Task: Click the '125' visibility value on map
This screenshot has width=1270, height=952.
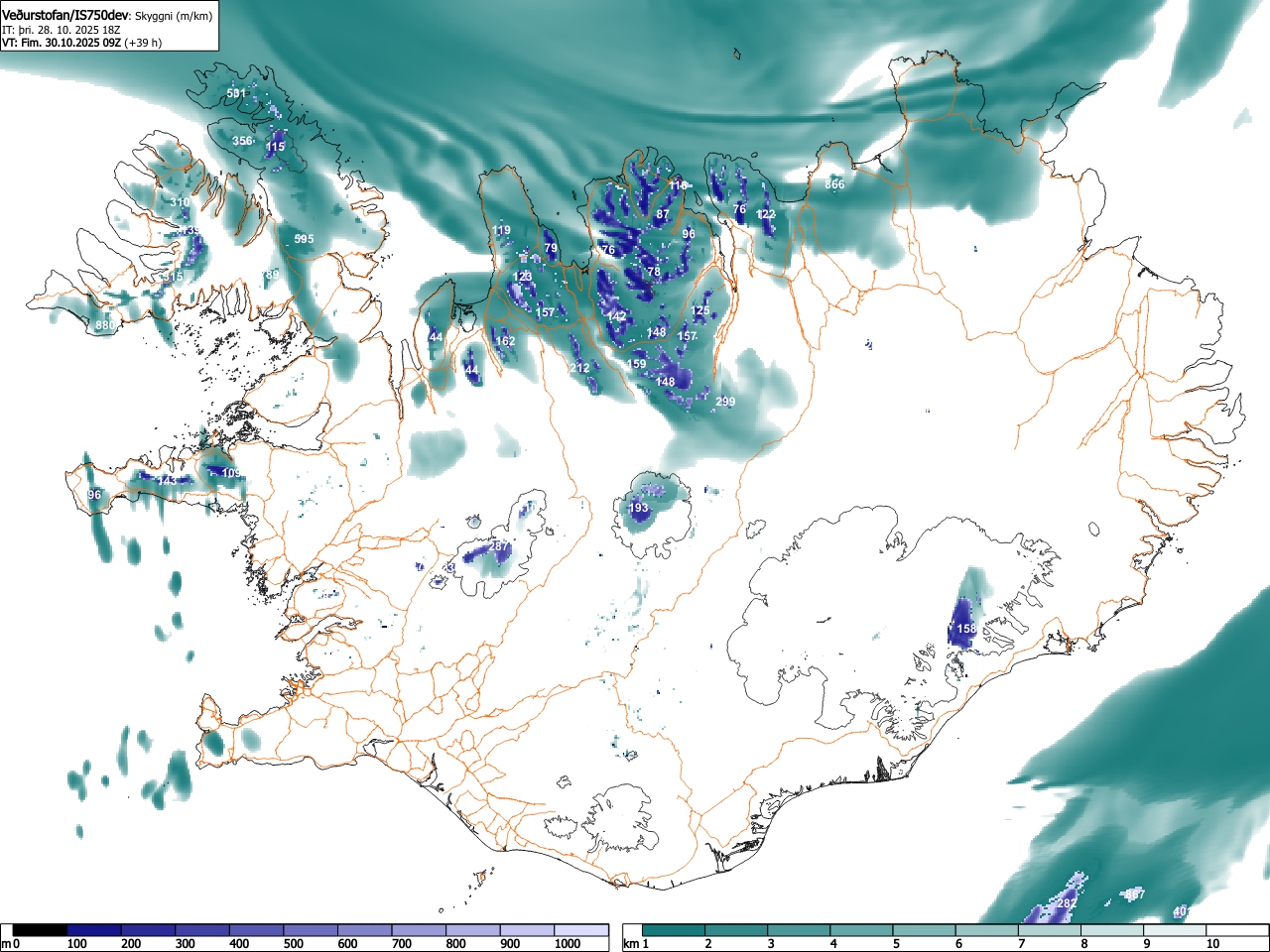Action: coord(700,310)
